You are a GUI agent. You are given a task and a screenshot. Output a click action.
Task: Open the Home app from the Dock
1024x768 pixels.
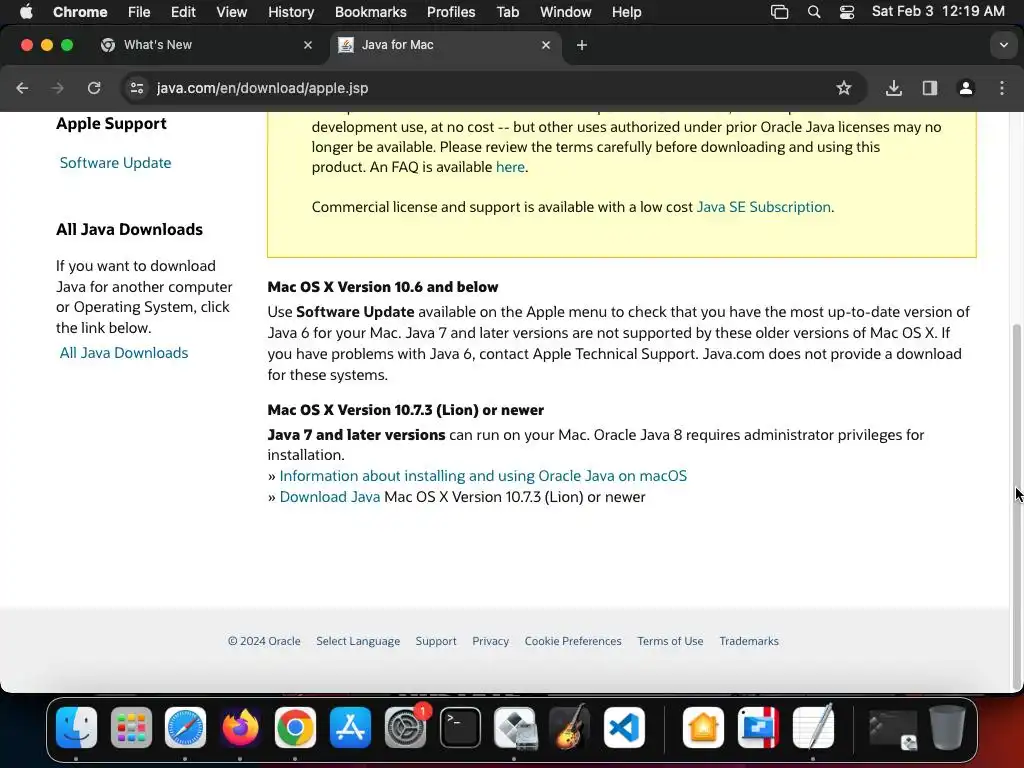(703, 728)
